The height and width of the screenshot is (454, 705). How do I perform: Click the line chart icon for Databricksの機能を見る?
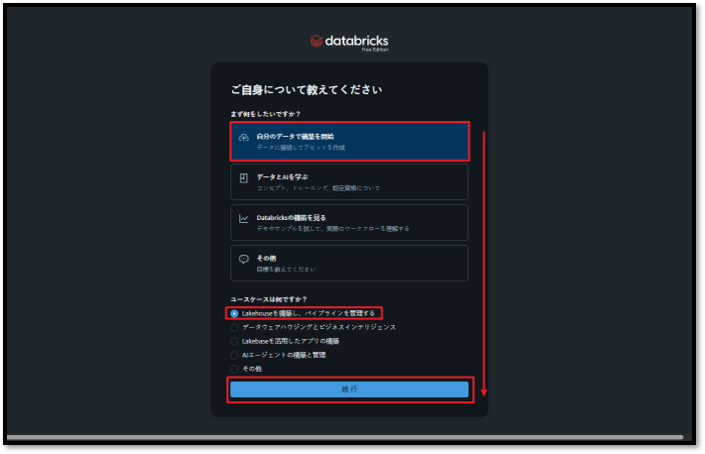pyautogui.click(x=243, y=218)
